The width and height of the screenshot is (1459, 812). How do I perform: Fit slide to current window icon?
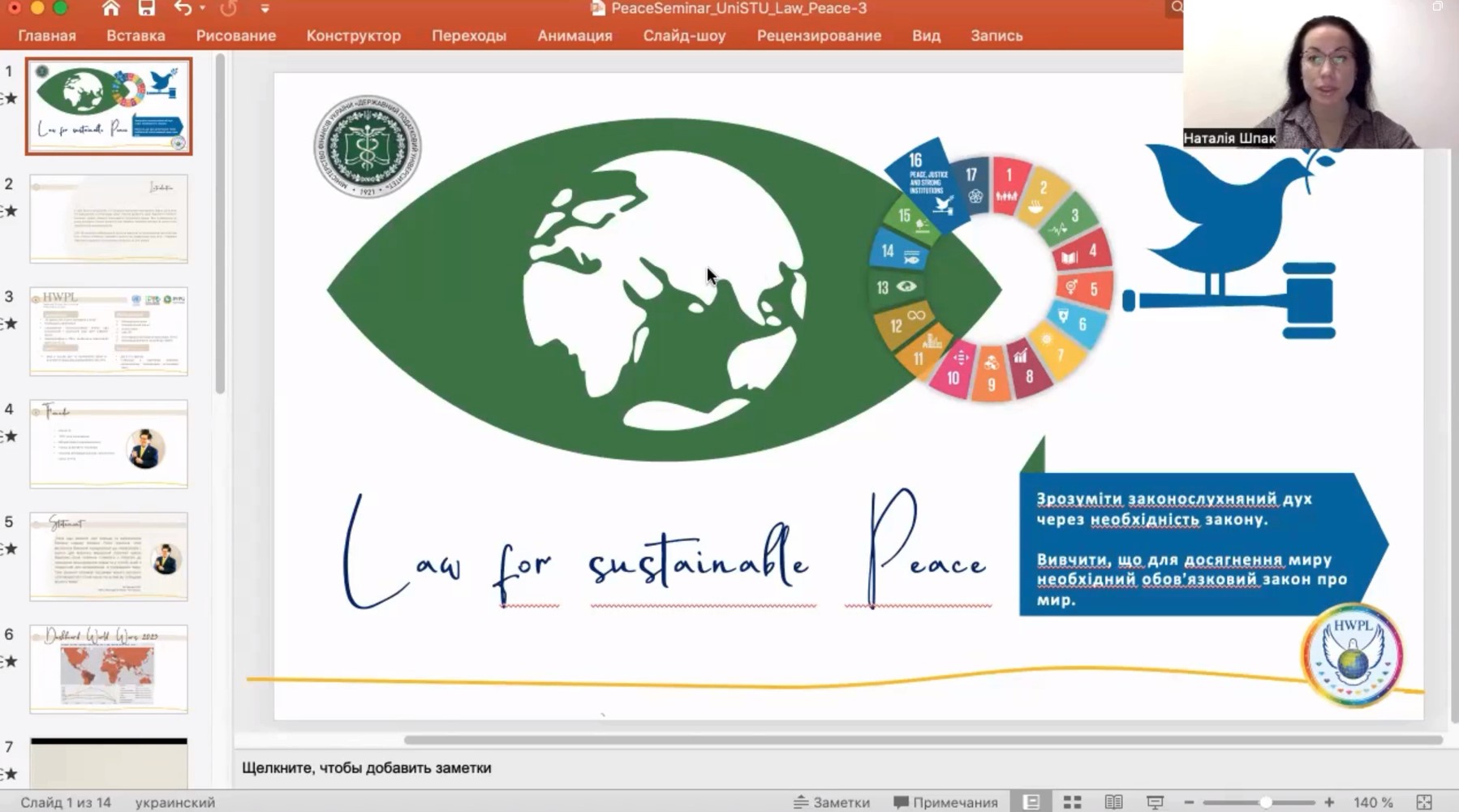tap(1424, 802)
